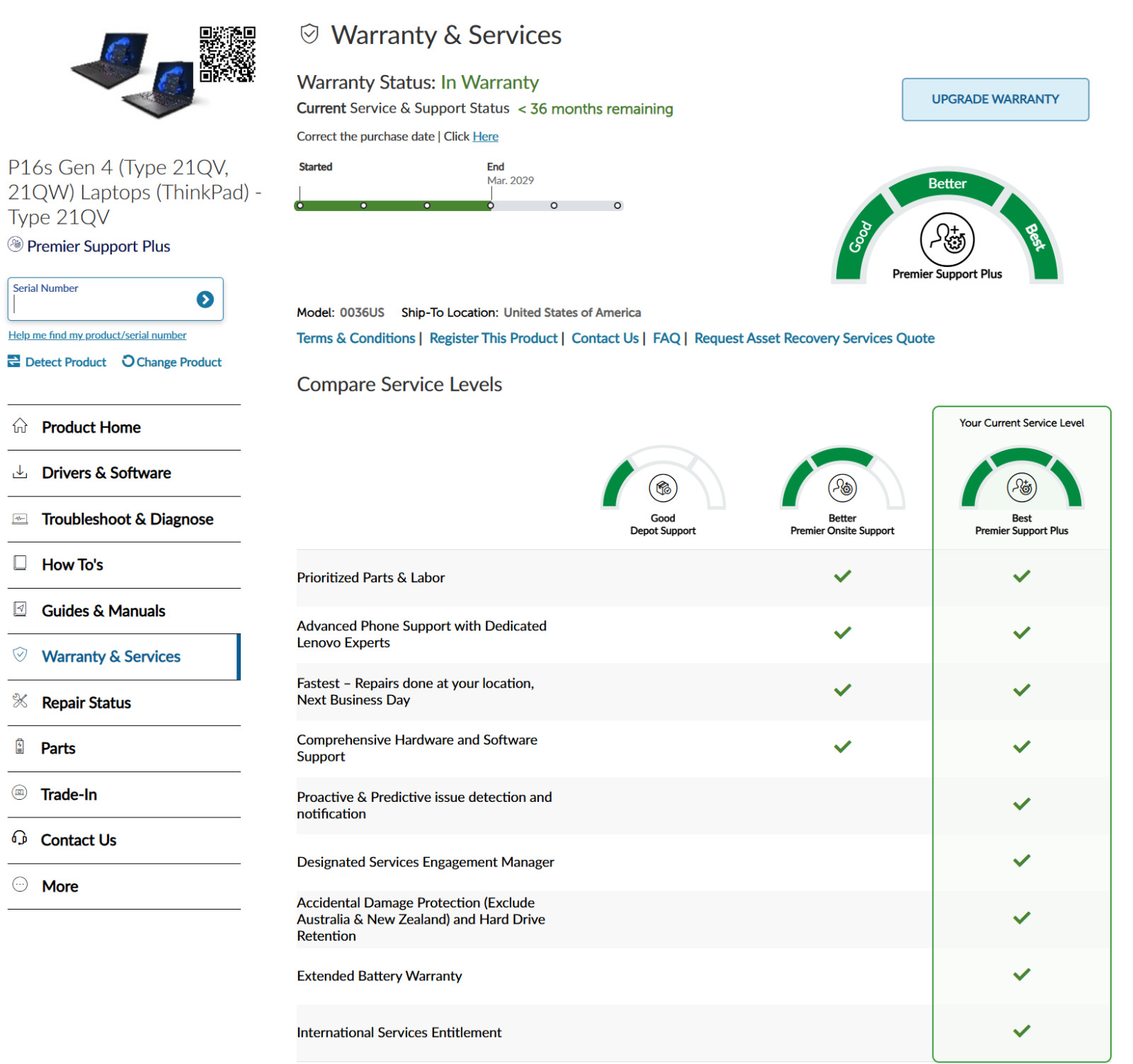Click the laptop product thumbnail
The width and height of the screenshot is (1133, 1064).
pos(133,73)
